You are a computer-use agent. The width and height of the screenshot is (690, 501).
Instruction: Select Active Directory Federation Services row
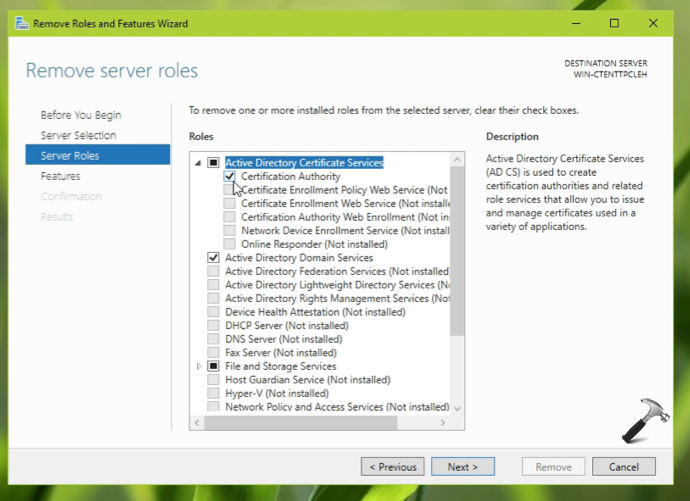(x=337, y=271)
